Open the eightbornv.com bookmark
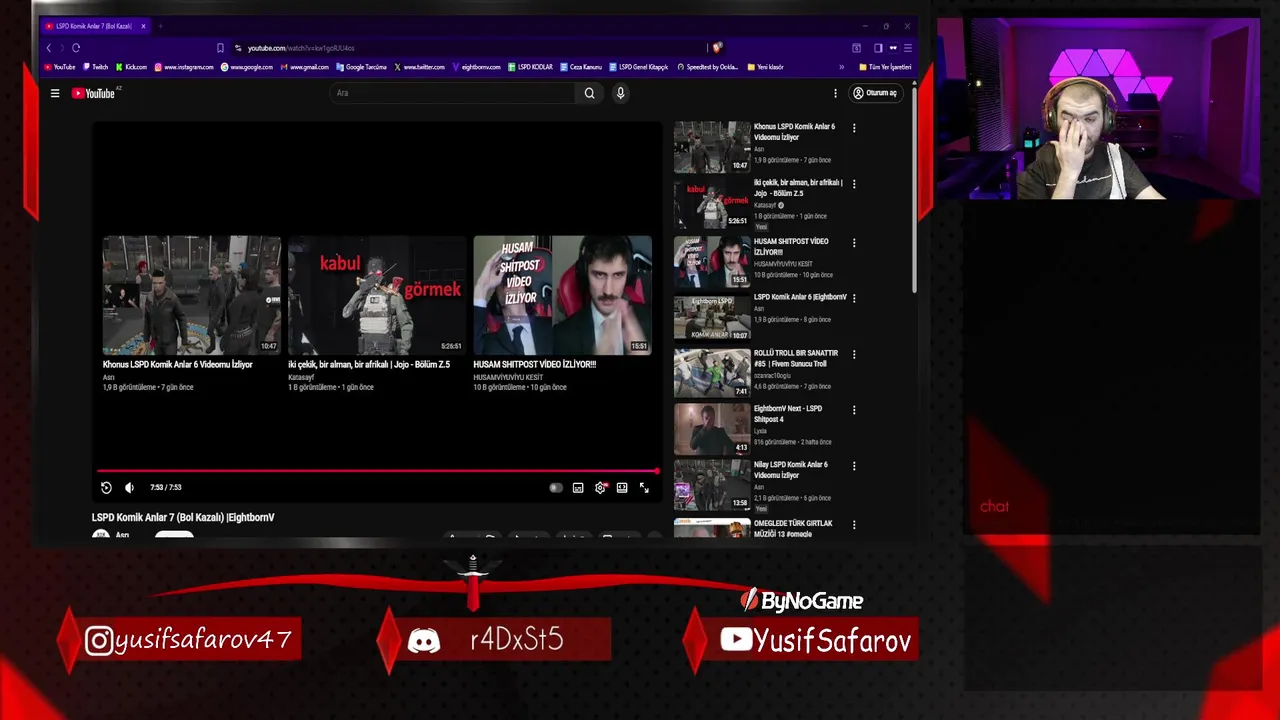The height and width of the screenshot is (720, 1280). pos(476,67)
